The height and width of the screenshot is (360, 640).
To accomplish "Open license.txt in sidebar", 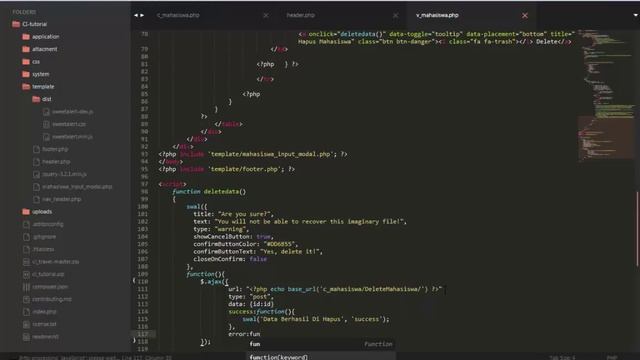I will pos(44,324).
